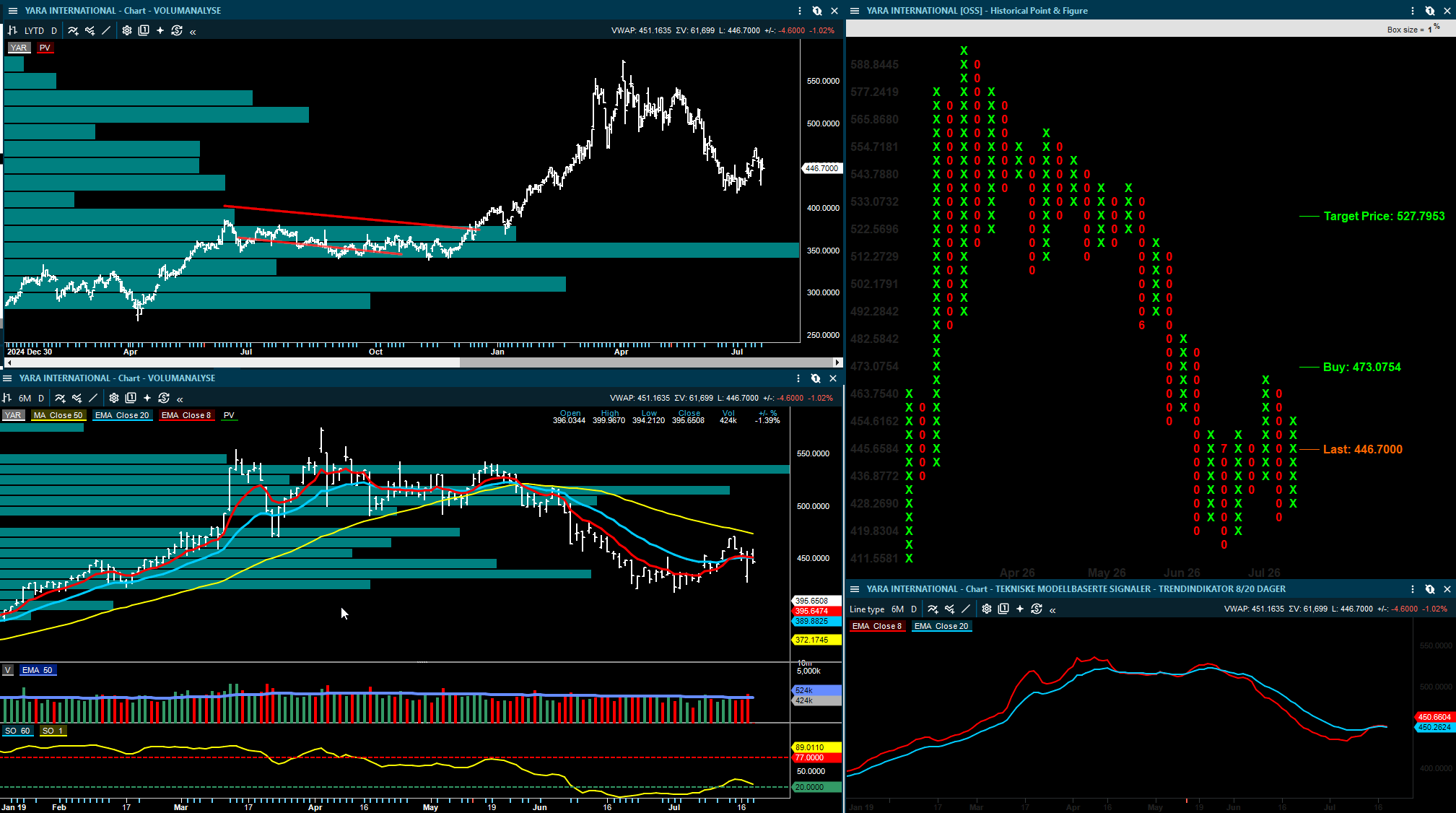Toggle V volume legend tag
Viewport: 1456px width, 813px height.
pos(8,670)
